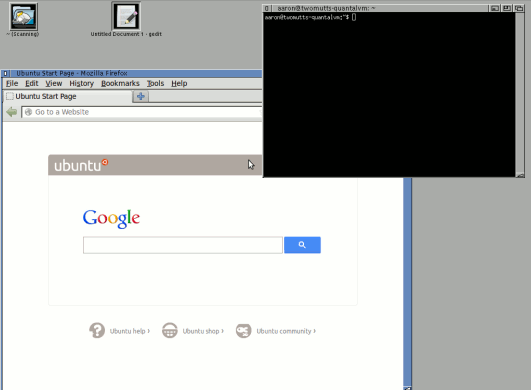The height and width of the screenshot is (390, 531).
Task: Click the terminal rightmost title bar button
Action: pos(519,8)
